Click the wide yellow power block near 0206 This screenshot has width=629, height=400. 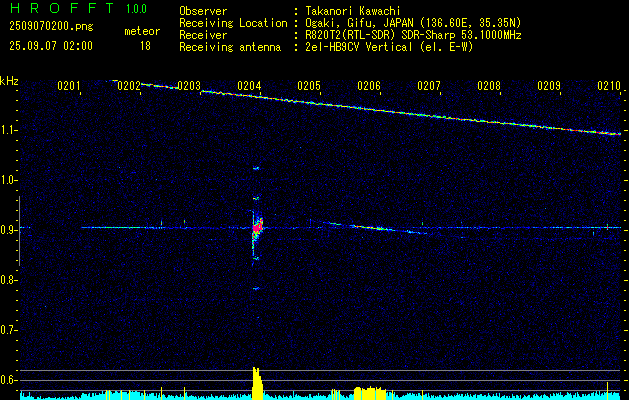tap(369, 393)
